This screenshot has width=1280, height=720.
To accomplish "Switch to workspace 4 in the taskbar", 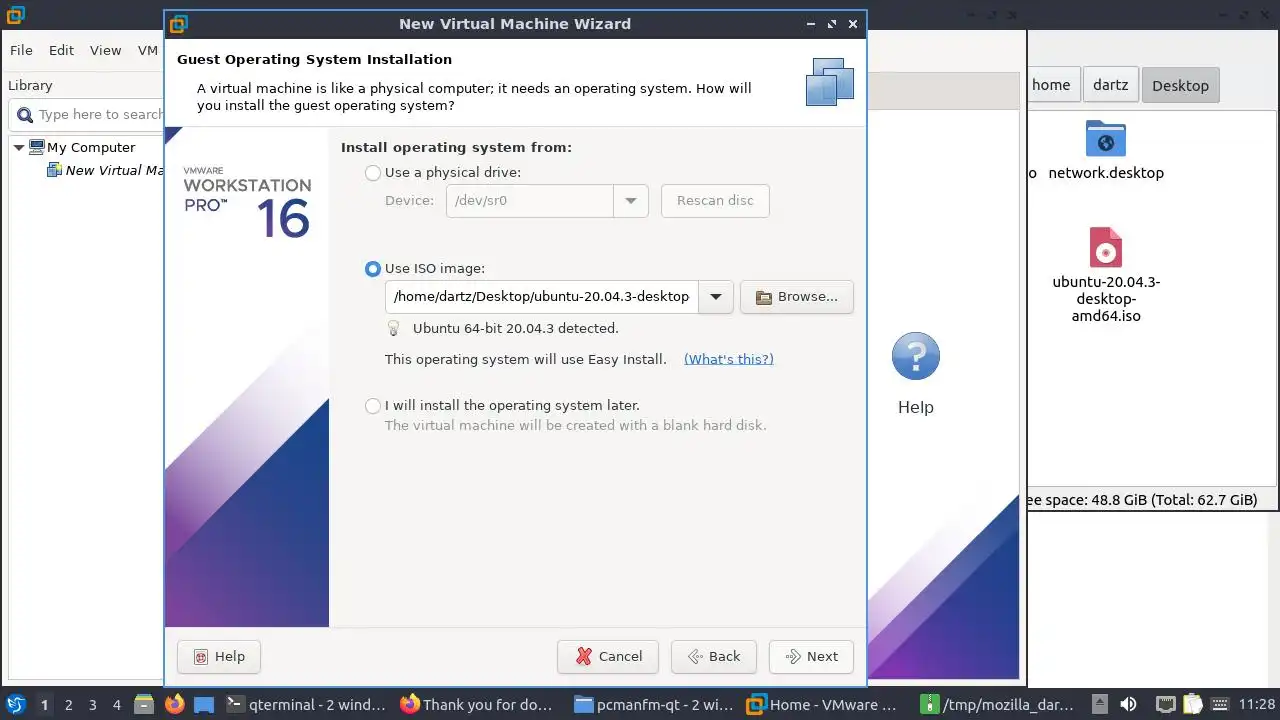I will [x=116, y=704].
